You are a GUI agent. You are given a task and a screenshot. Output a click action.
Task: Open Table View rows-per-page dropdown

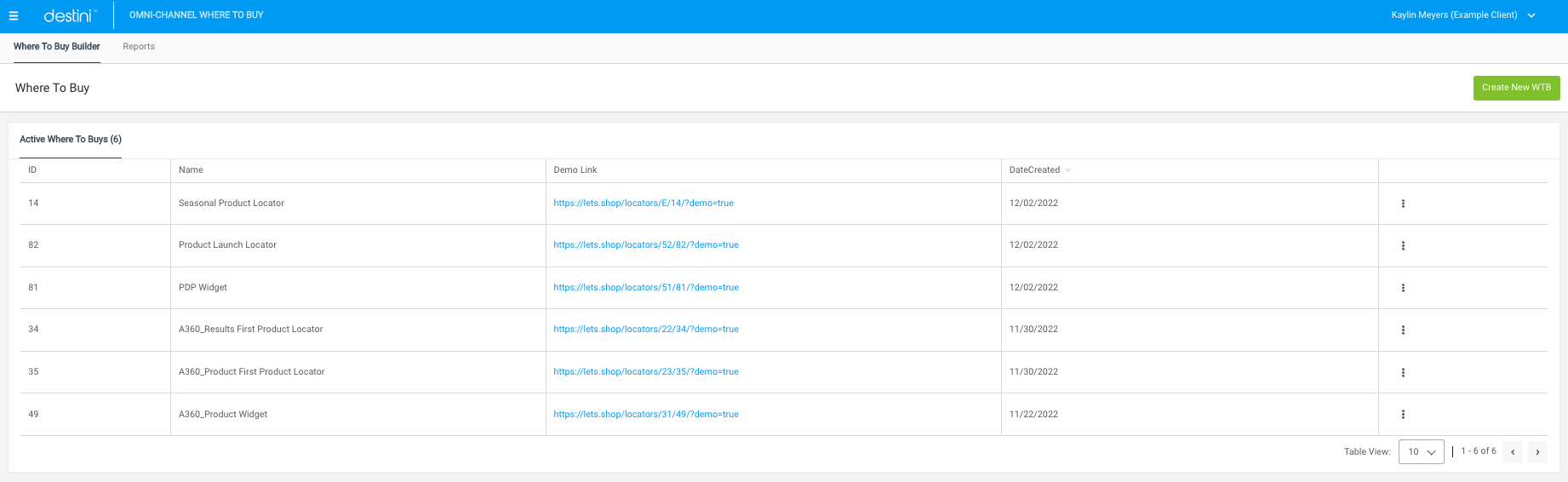pyautogui.click(x=1422, y=451)
